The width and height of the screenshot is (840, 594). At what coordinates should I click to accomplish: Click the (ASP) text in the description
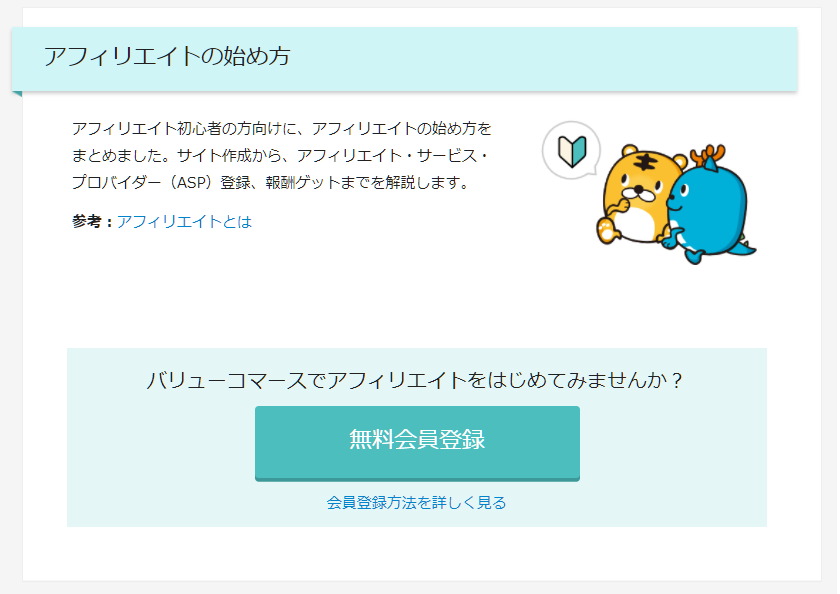[191, 183]
